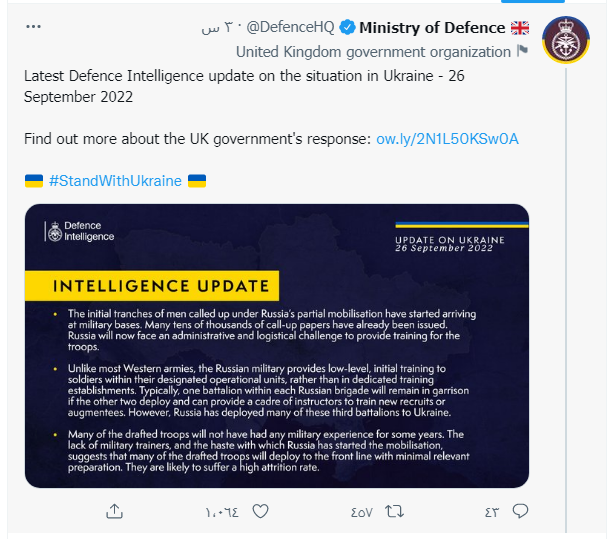Click the Ukraine flag after the hashtag
The image size is (610, 539).
tap(197, 181)
